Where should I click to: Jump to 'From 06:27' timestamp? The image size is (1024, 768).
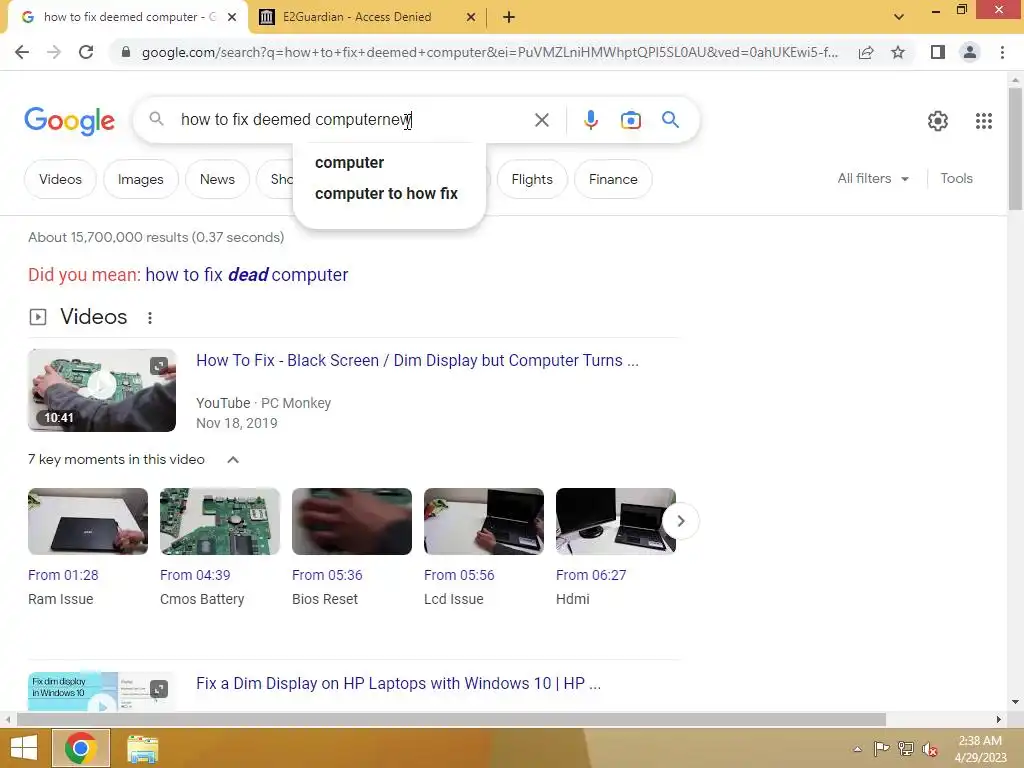tap(591, 575)
